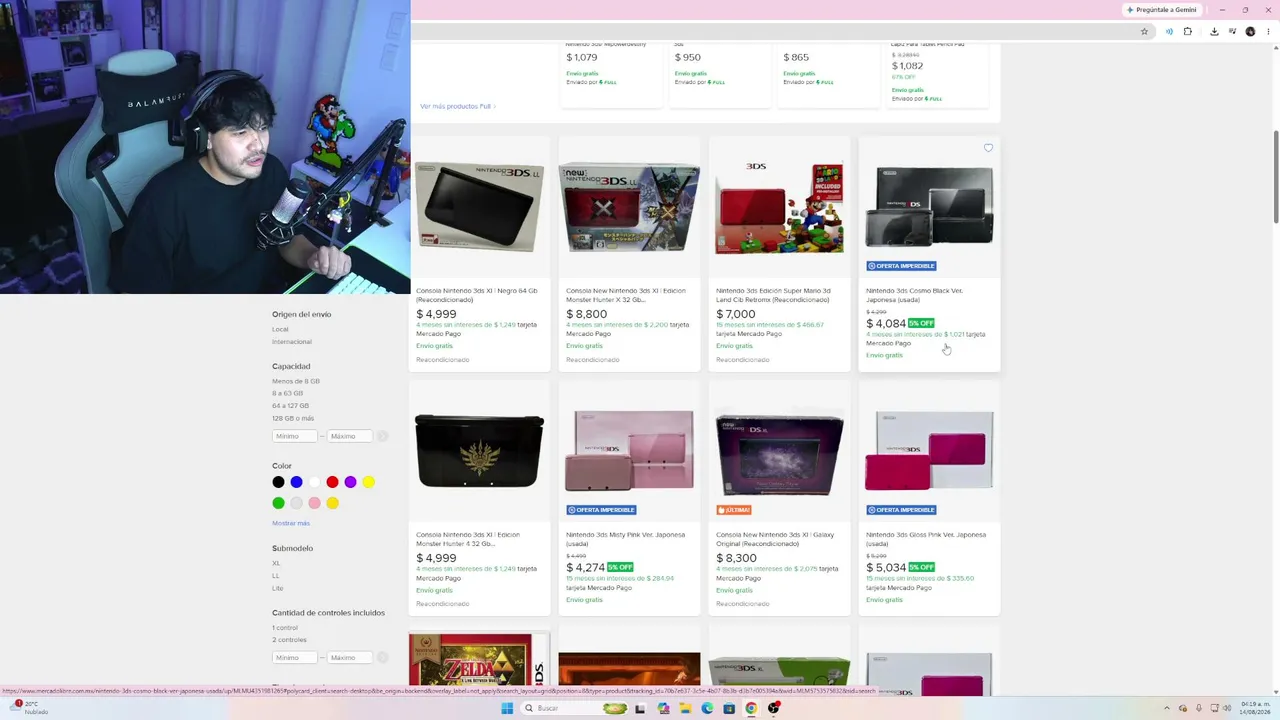This screenshot has width=1280, height=720.
Task: Open the weather widget on the taskbar
Action: tap(30, 707)
